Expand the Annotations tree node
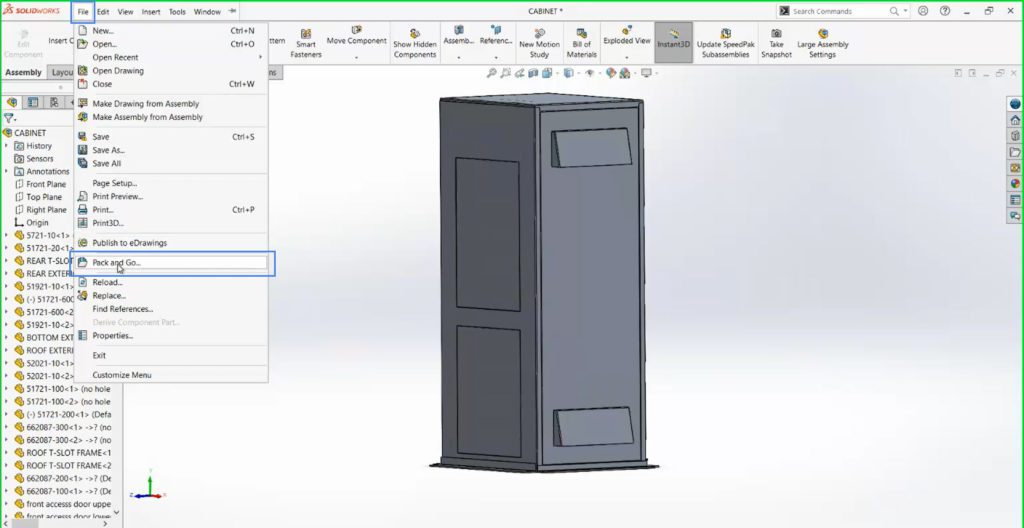 coord(8,172)
